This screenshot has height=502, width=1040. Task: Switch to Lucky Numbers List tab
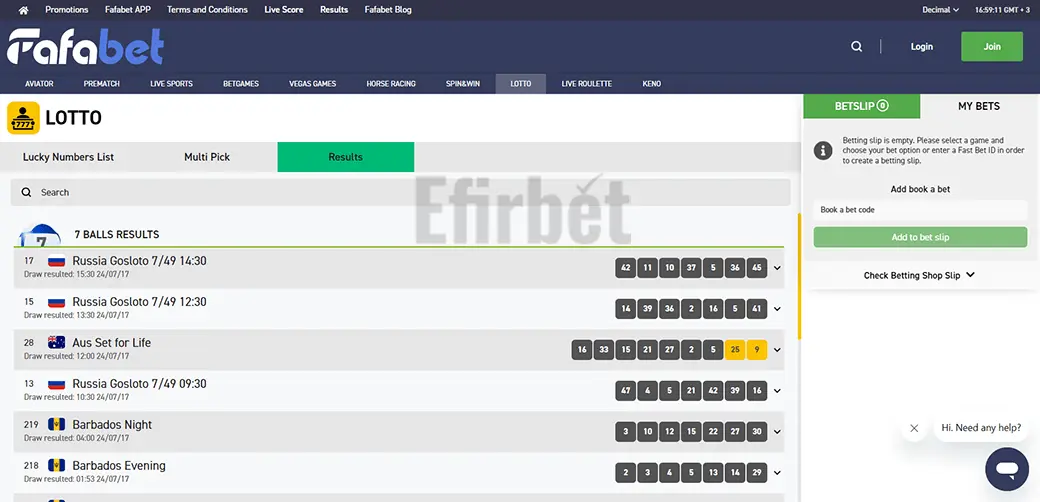coord(68,157)
